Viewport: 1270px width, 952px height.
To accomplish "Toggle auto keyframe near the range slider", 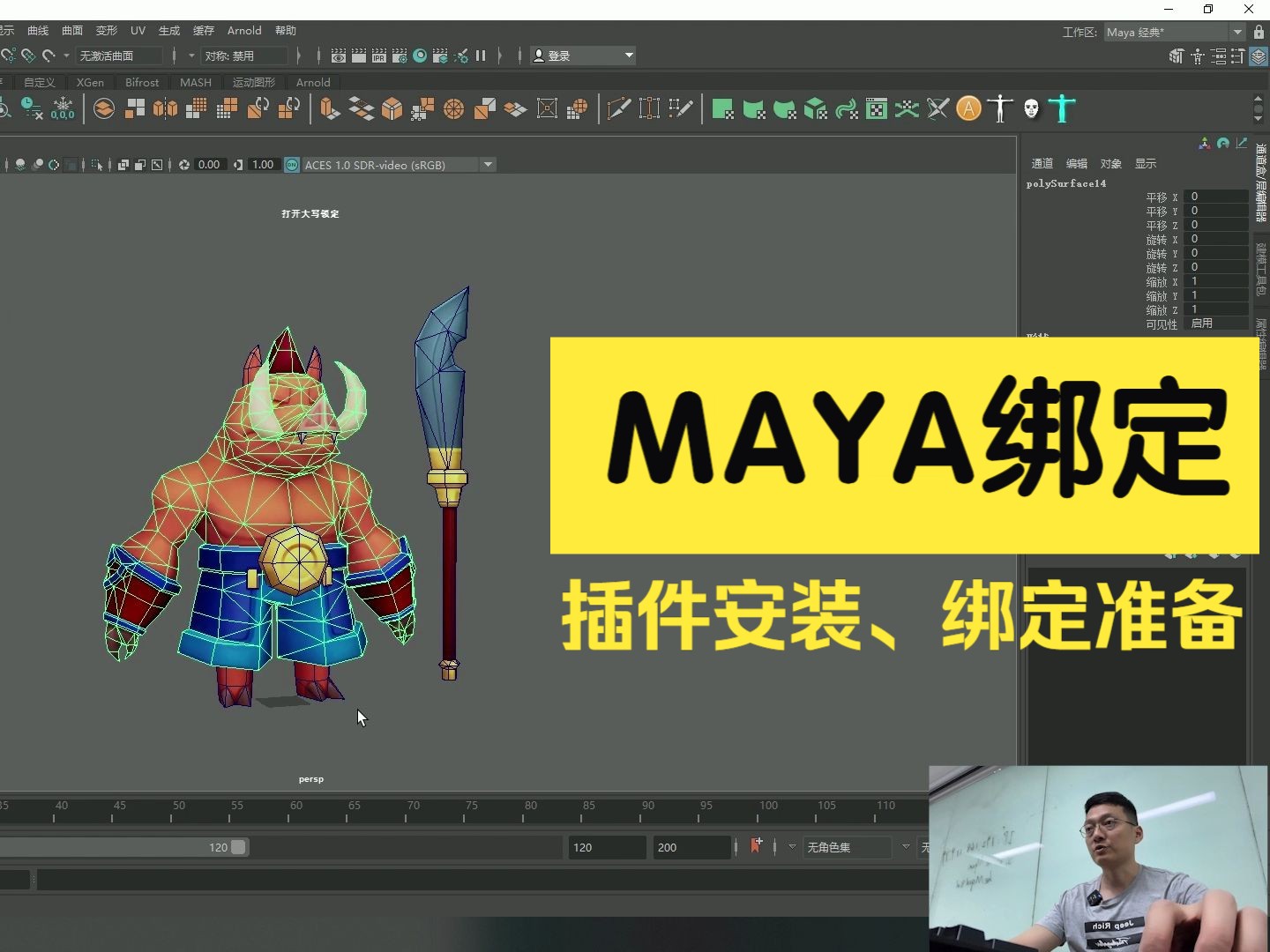I will point(757,847).
